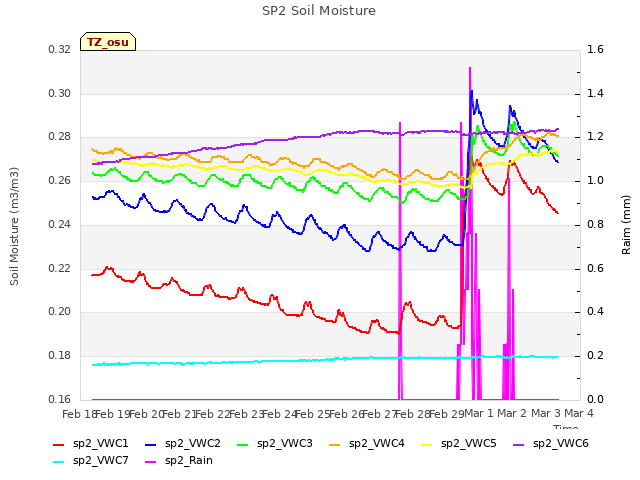Click the tallest magenta rain spike peak
This screenshot has height=480, width=640.
(x=470, y=68)
